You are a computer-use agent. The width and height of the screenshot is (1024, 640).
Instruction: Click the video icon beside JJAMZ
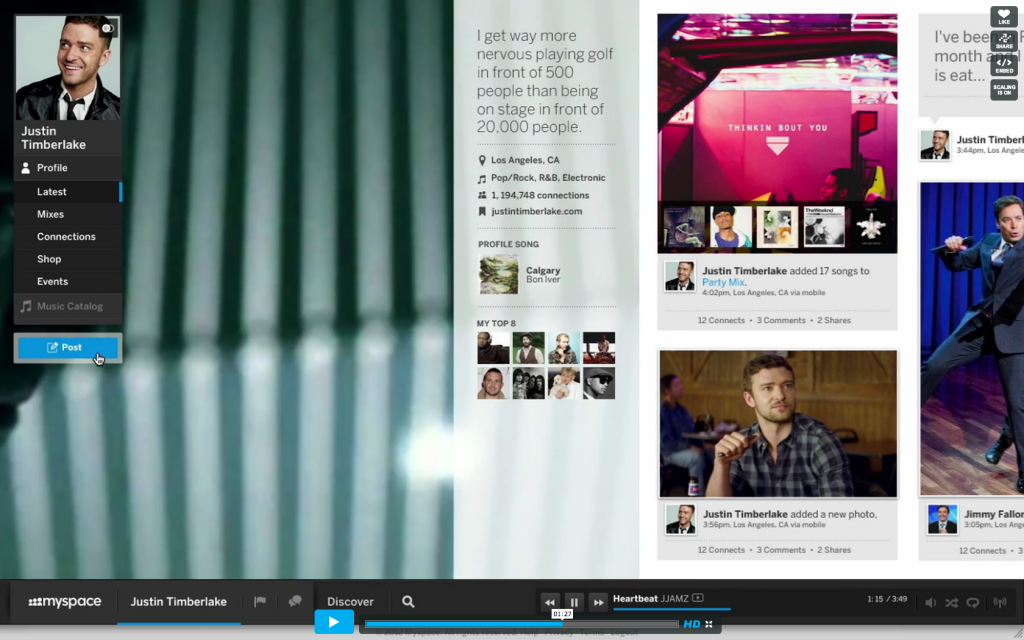698,598
